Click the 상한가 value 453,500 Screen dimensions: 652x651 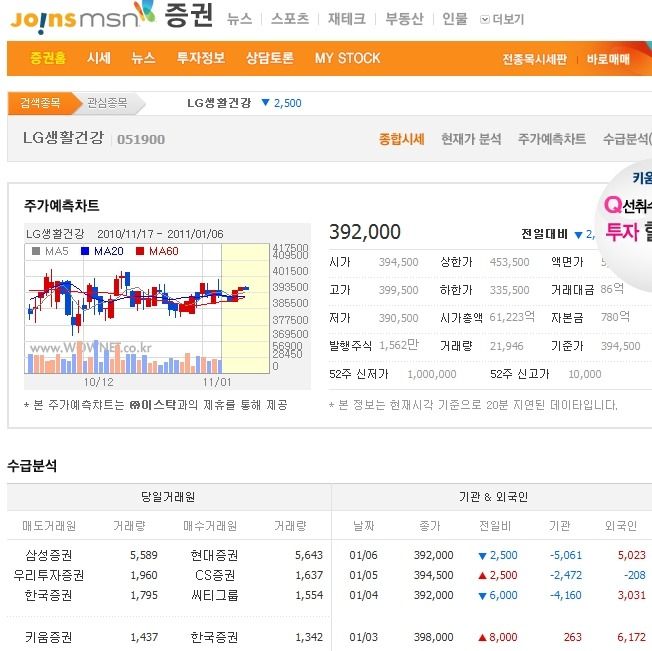509,262
